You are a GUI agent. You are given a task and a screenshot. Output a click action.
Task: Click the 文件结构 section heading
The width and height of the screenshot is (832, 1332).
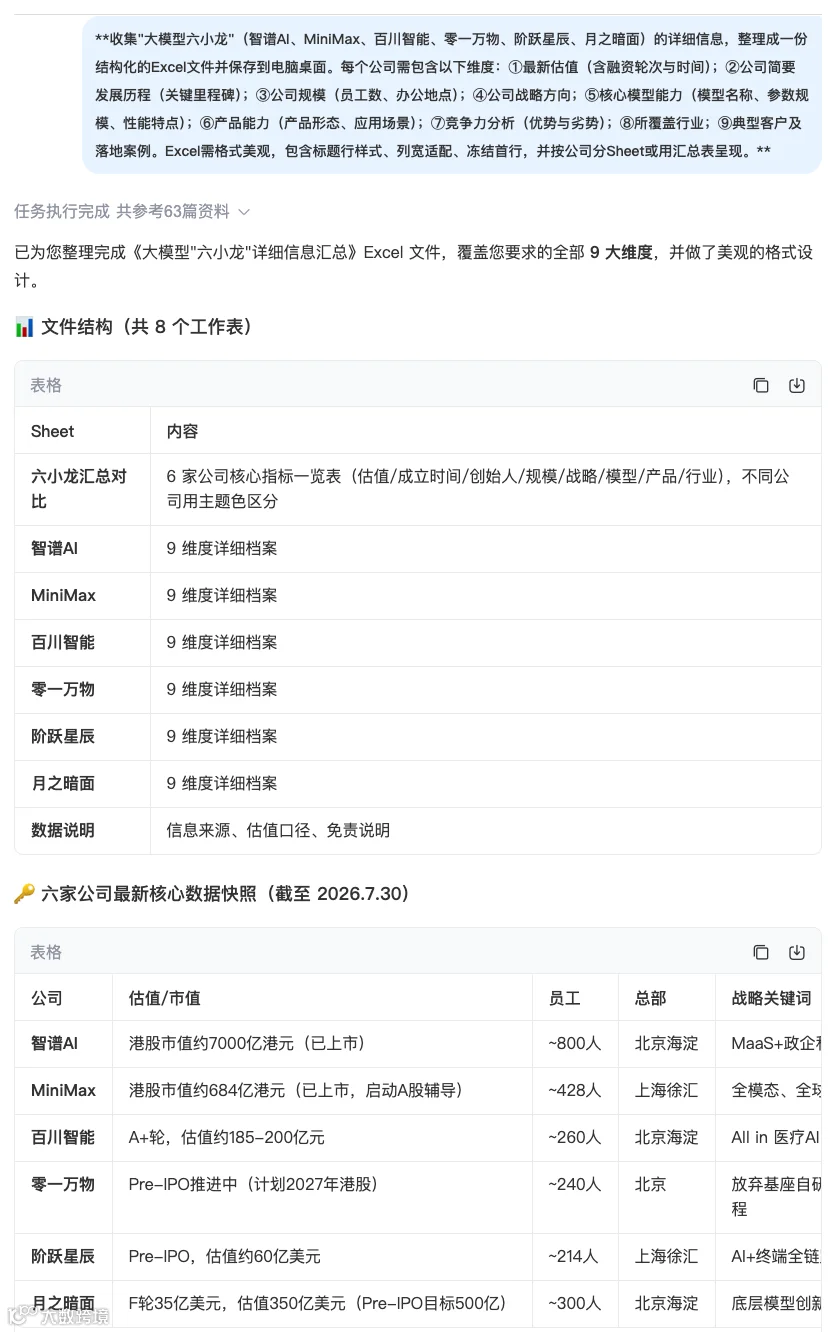[134, 327]
